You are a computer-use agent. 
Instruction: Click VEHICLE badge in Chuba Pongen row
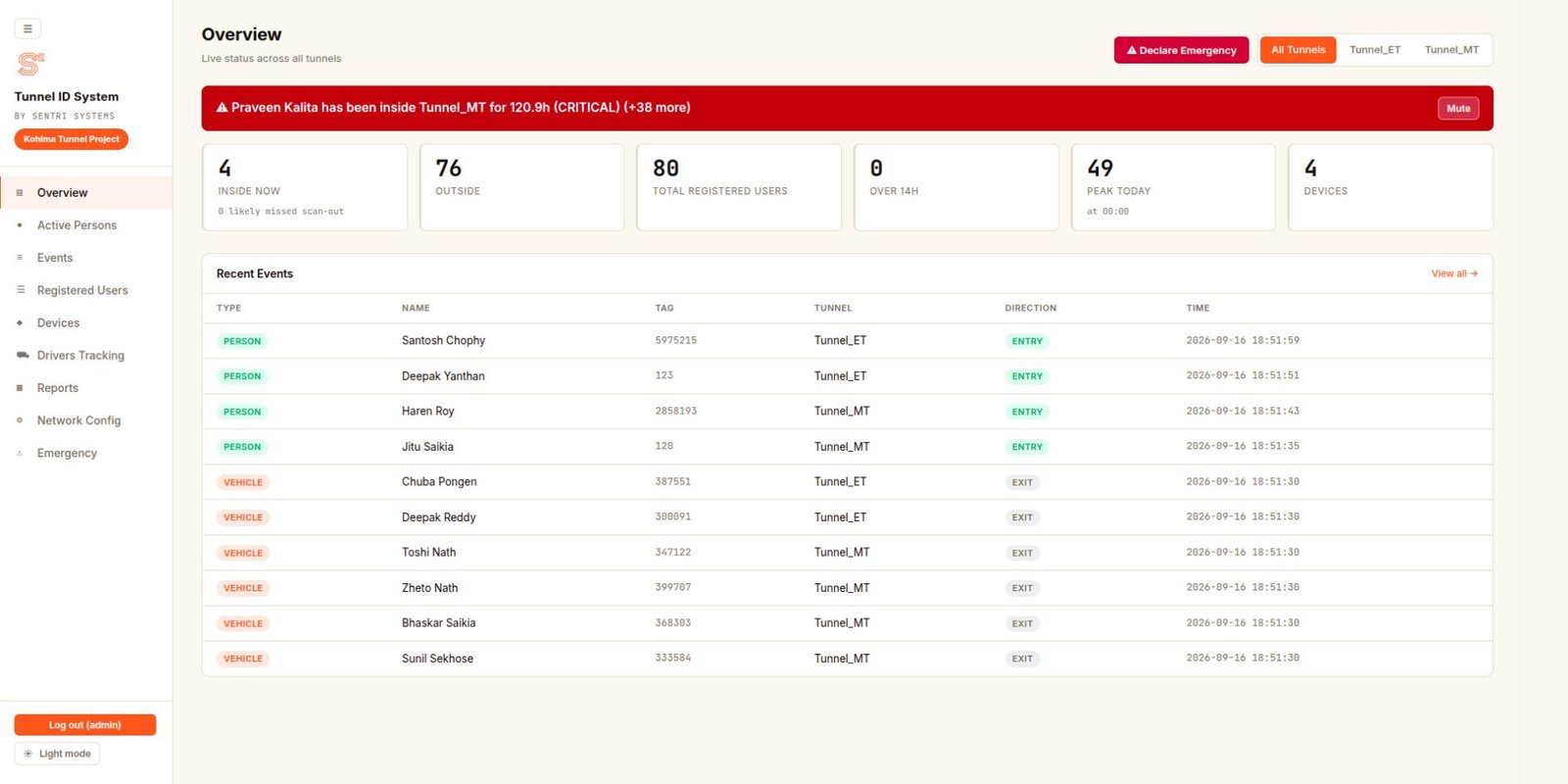(x=243, y=482)
